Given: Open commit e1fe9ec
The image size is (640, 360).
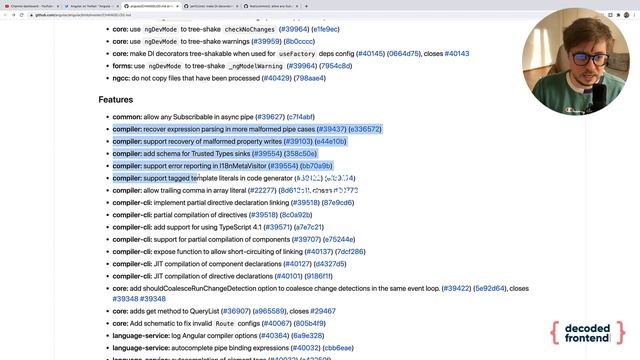Looking at the screenshot, I should (x=325, y=29).
